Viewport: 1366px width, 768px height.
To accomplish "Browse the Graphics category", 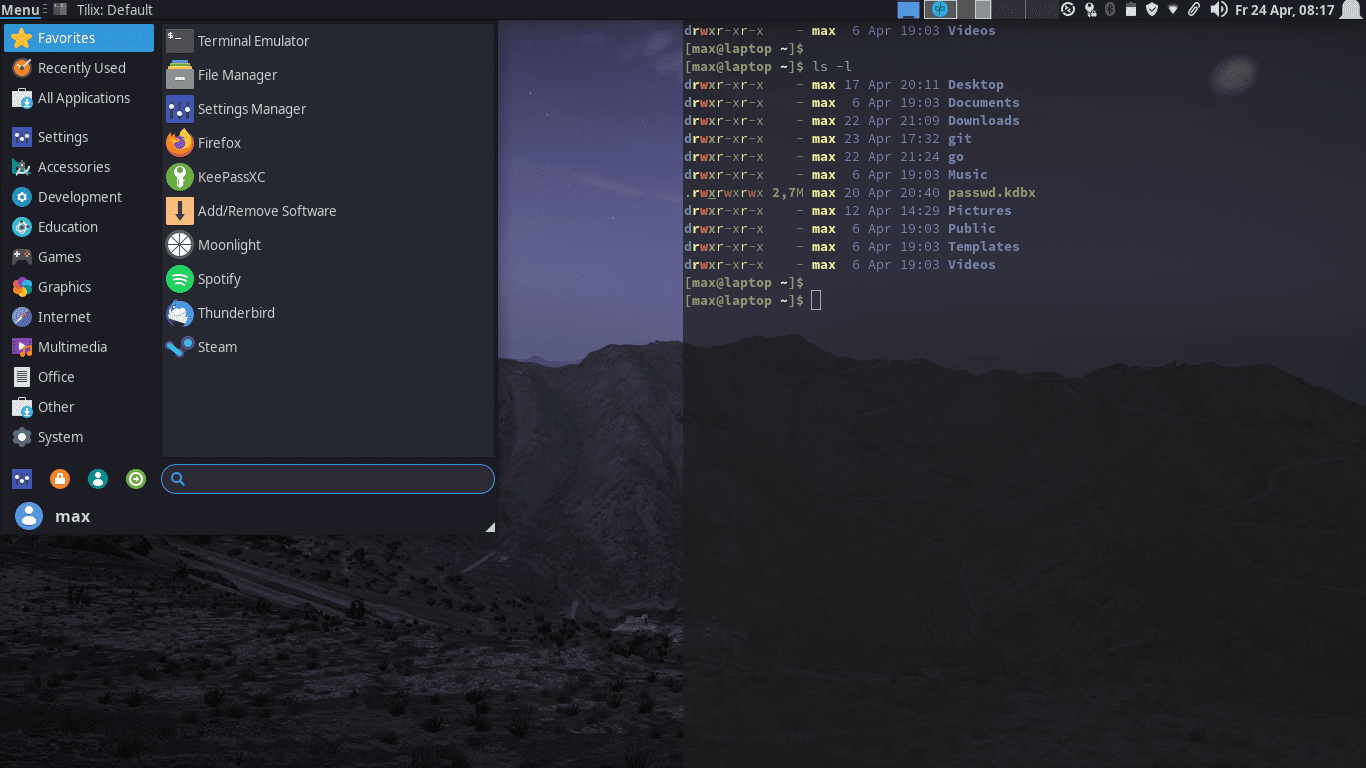I will point(79,287).
